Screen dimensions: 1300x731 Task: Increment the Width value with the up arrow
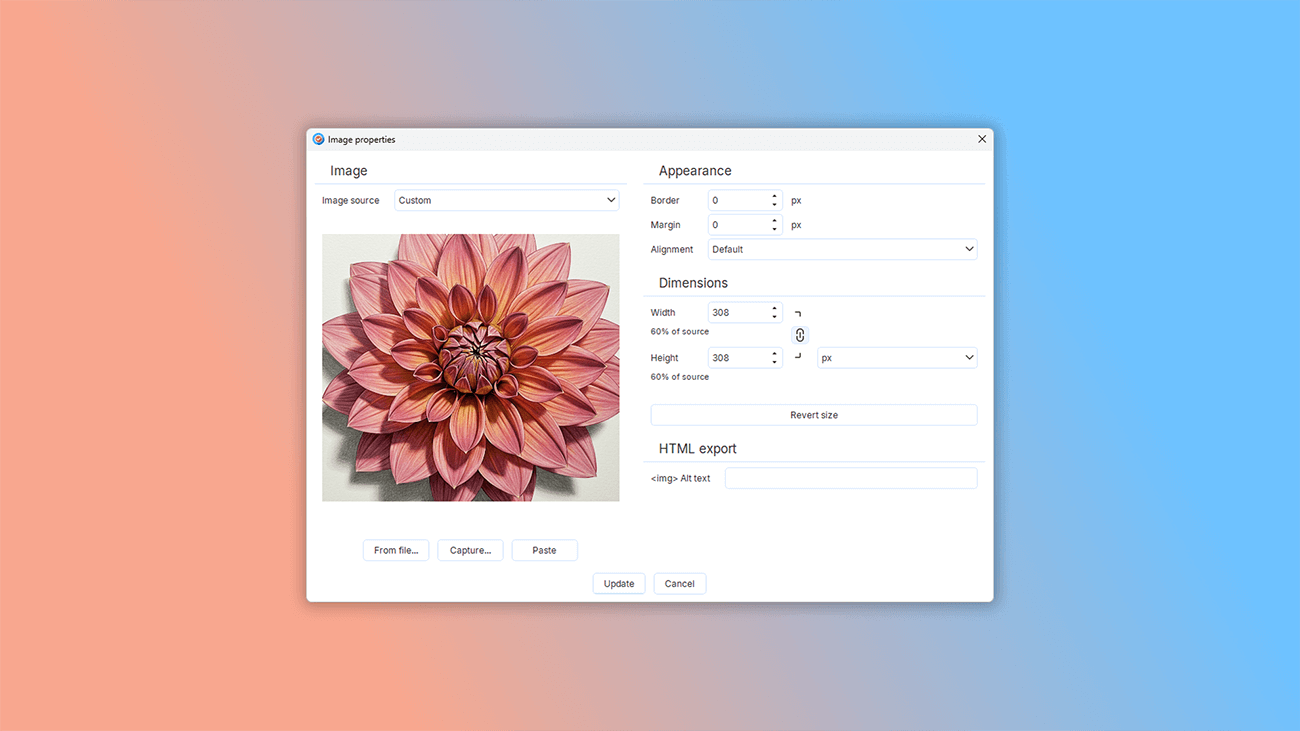point(773,308)
